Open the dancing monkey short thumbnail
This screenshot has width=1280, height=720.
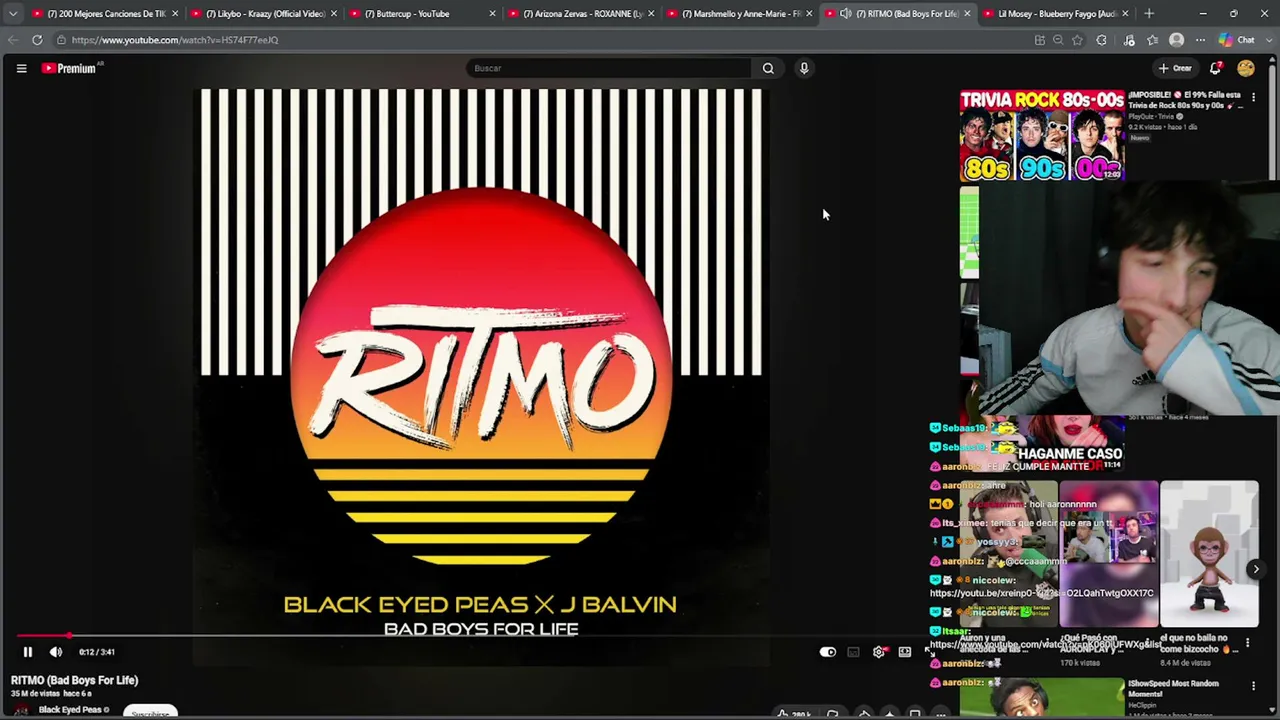coord(1209,554)
